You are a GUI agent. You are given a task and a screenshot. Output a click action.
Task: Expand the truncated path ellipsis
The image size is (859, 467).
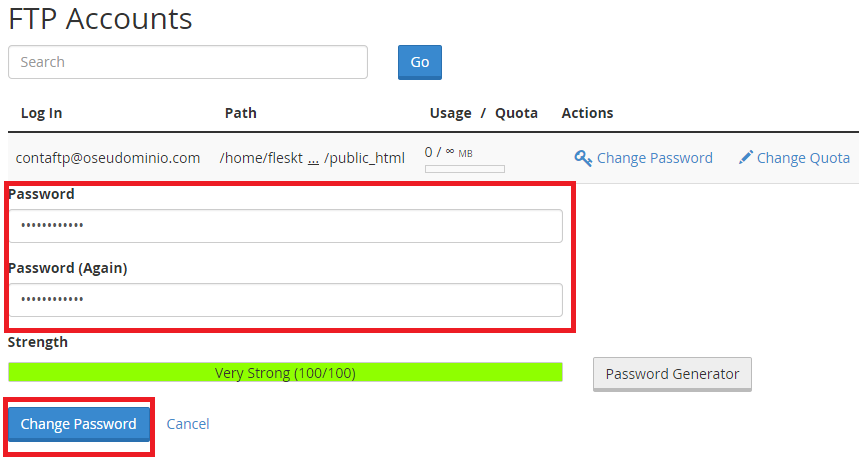tap(313, 158)
